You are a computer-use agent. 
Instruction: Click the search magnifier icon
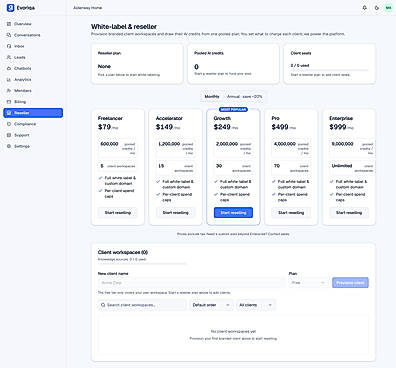(x=103, y=305)
